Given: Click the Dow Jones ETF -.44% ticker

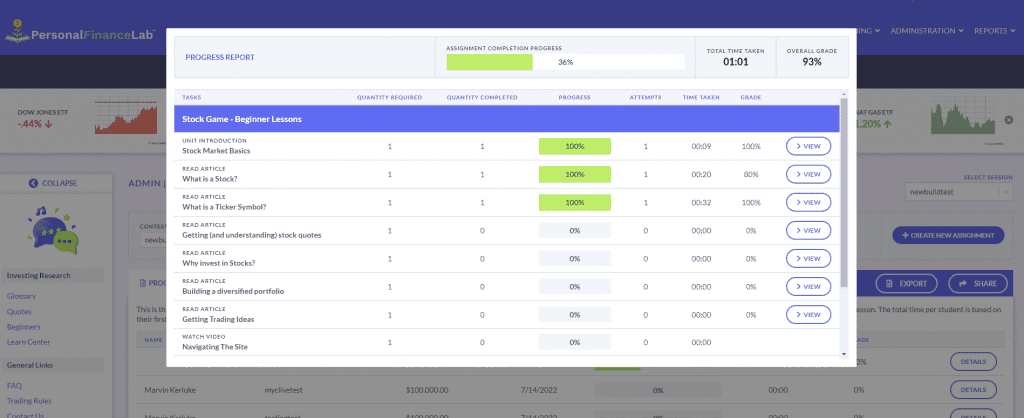Looking at the screenshot, I should pos(42,119).
